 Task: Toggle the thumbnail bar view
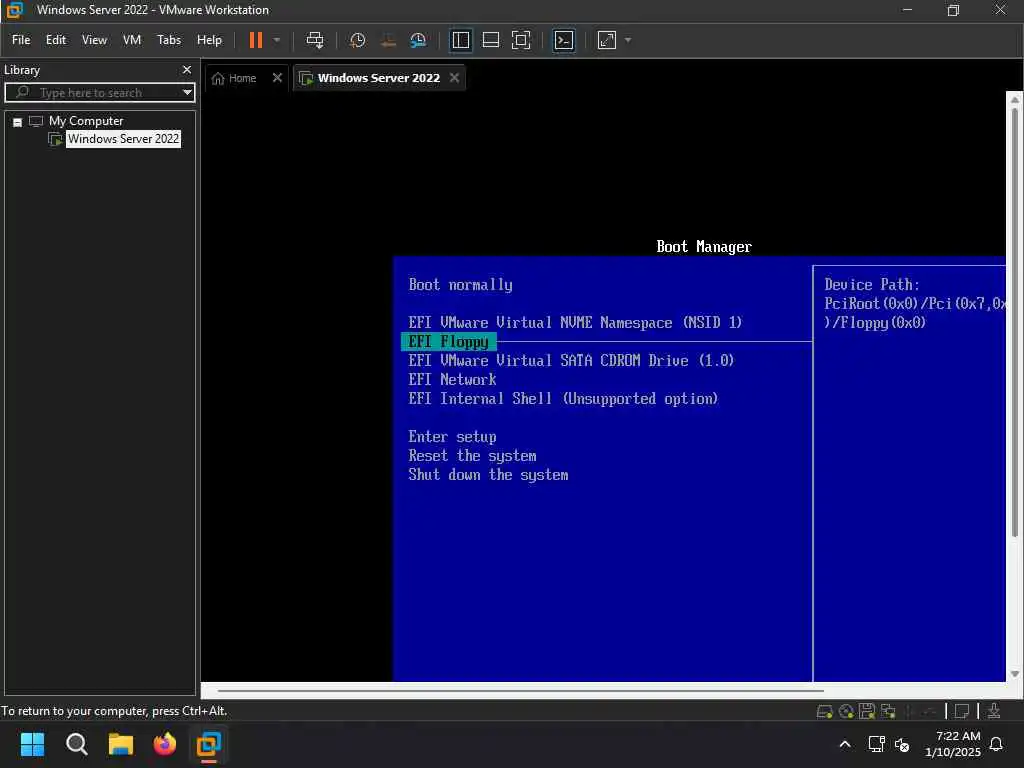[490, 40]
